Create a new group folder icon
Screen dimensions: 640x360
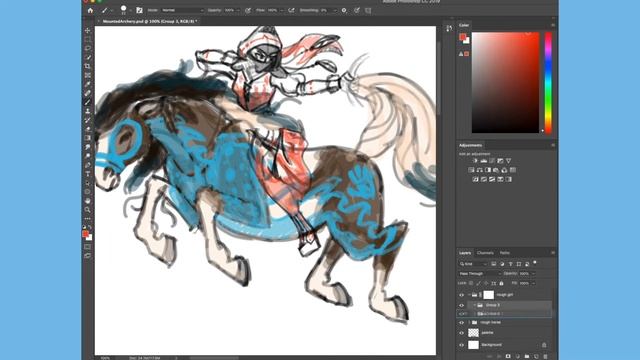(527, 356)
